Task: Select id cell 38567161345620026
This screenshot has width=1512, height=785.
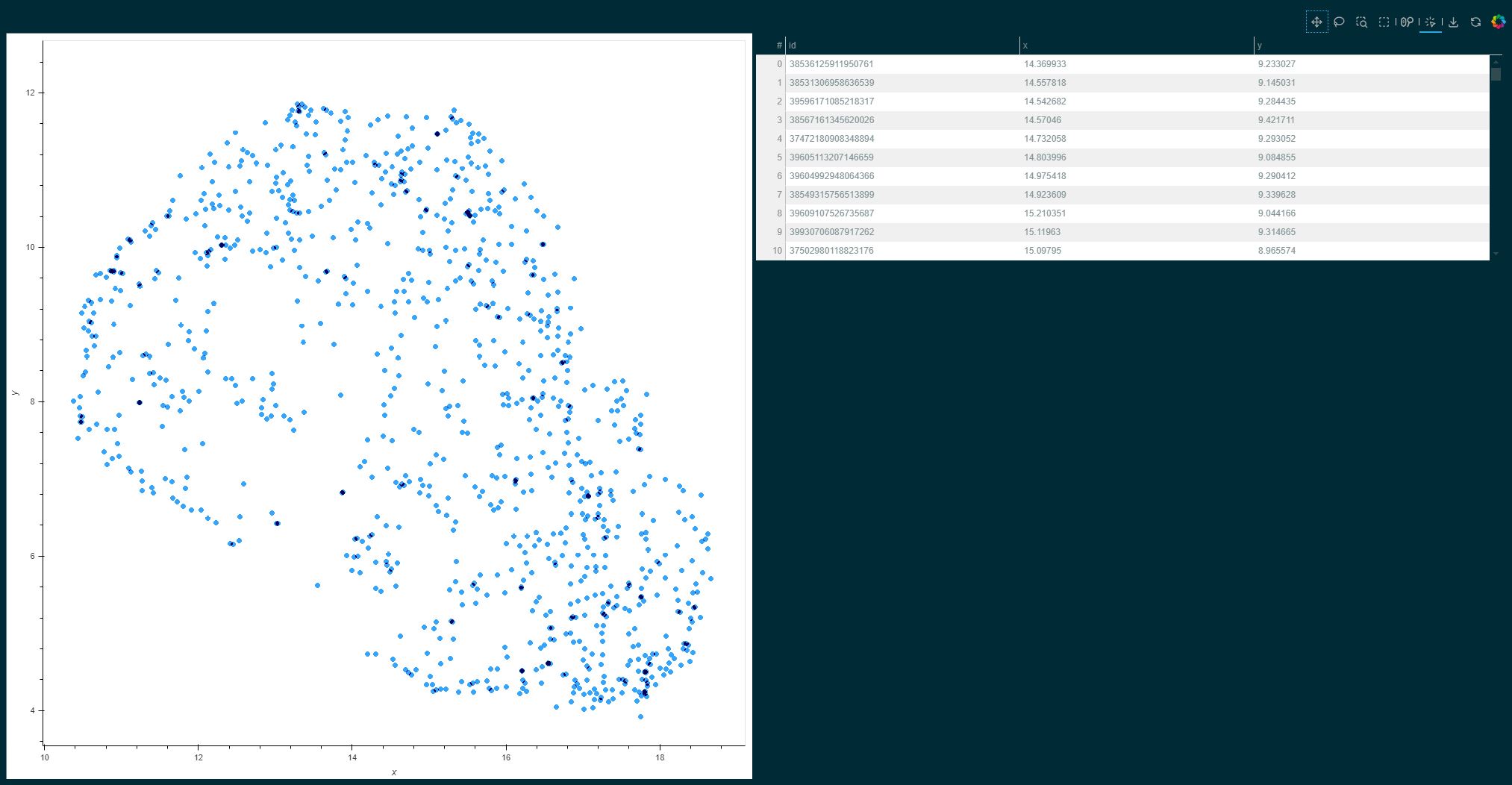Action: [902, 120]
